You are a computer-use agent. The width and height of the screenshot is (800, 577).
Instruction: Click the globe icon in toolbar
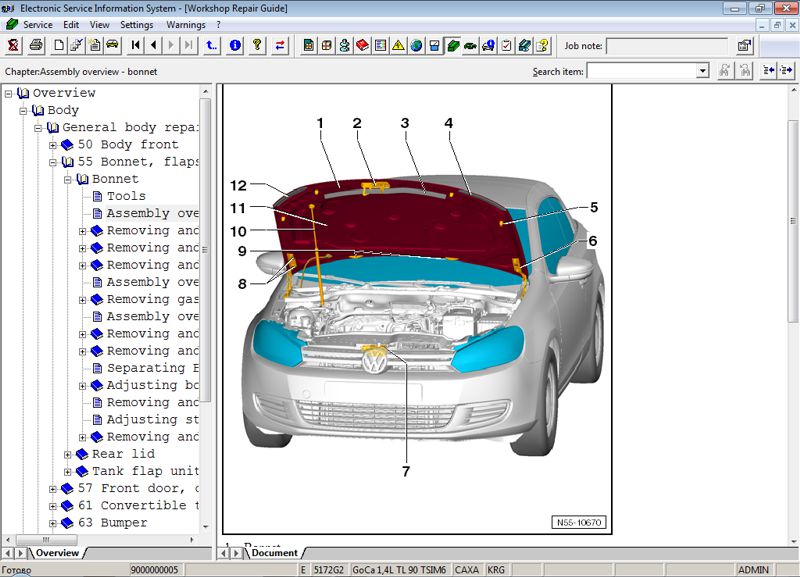click(416, 45)
